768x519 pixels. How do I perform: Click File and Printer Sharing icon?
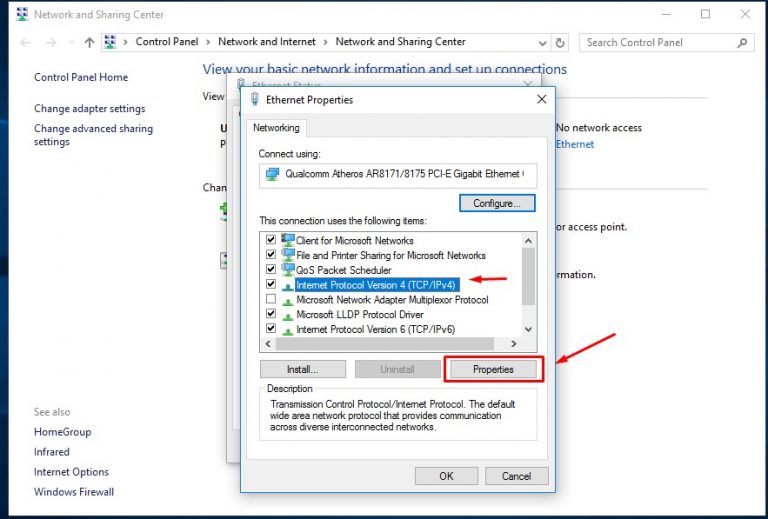pyautogui.click(x=288, y=255)
